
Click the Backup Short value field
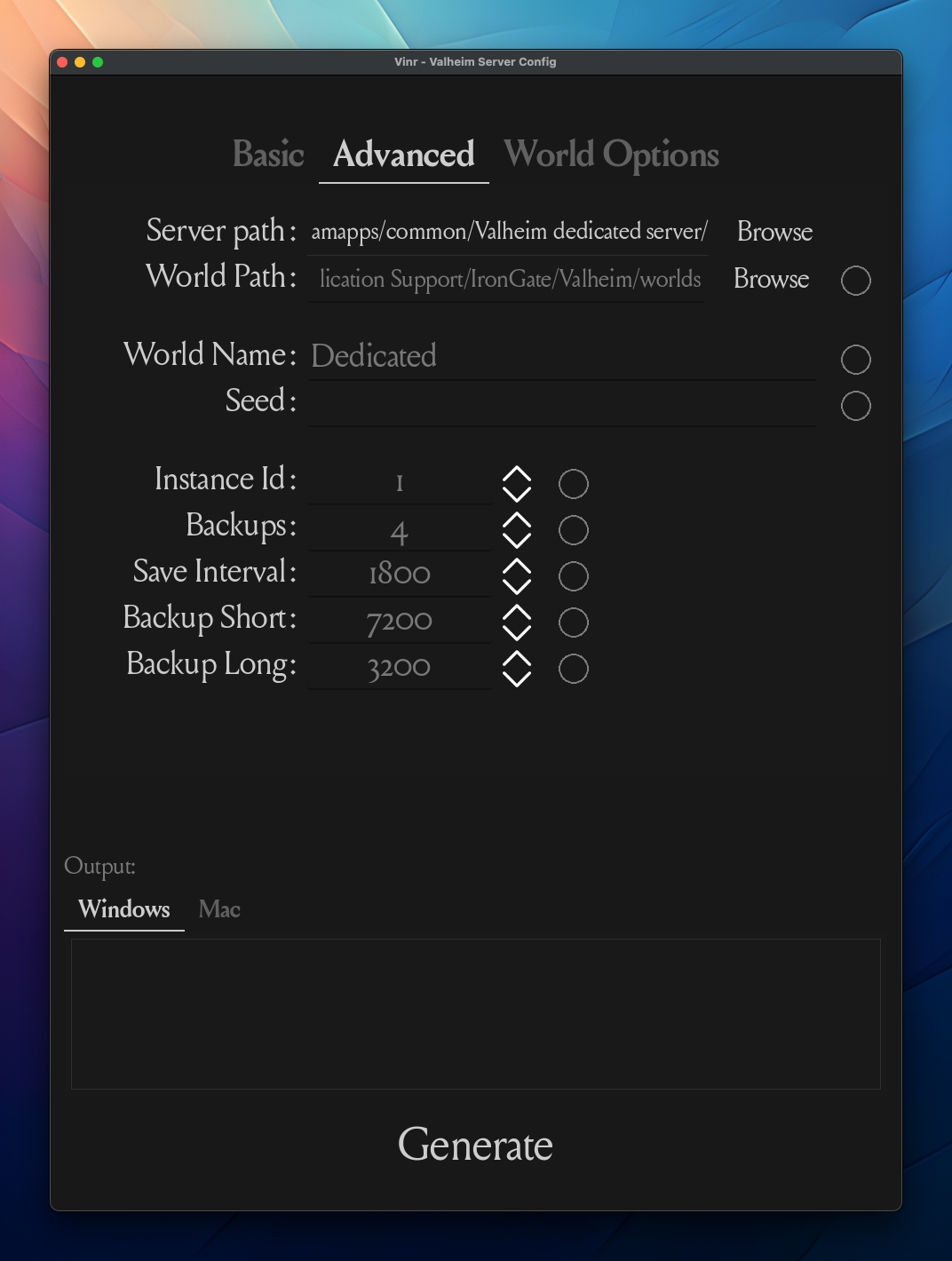(x=400, y=621)
